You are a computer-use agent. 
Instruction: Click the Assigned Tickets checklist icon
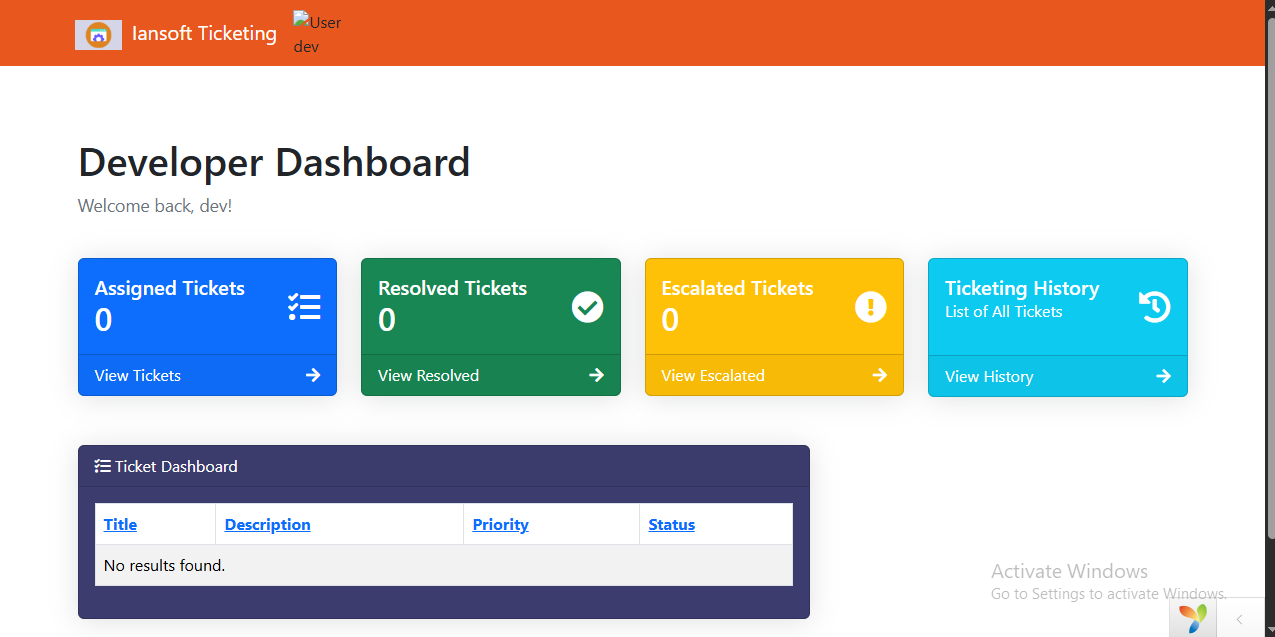304,306
